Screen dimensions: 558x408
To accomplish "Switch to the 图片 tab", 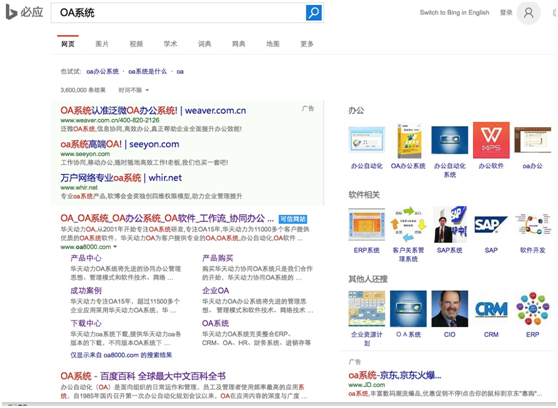I will 102,44.
